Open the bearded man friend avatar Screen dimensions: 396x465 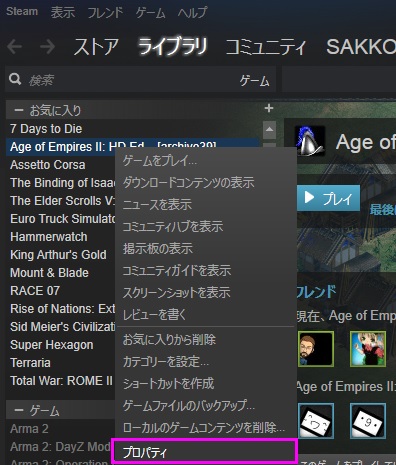point(316,349)
